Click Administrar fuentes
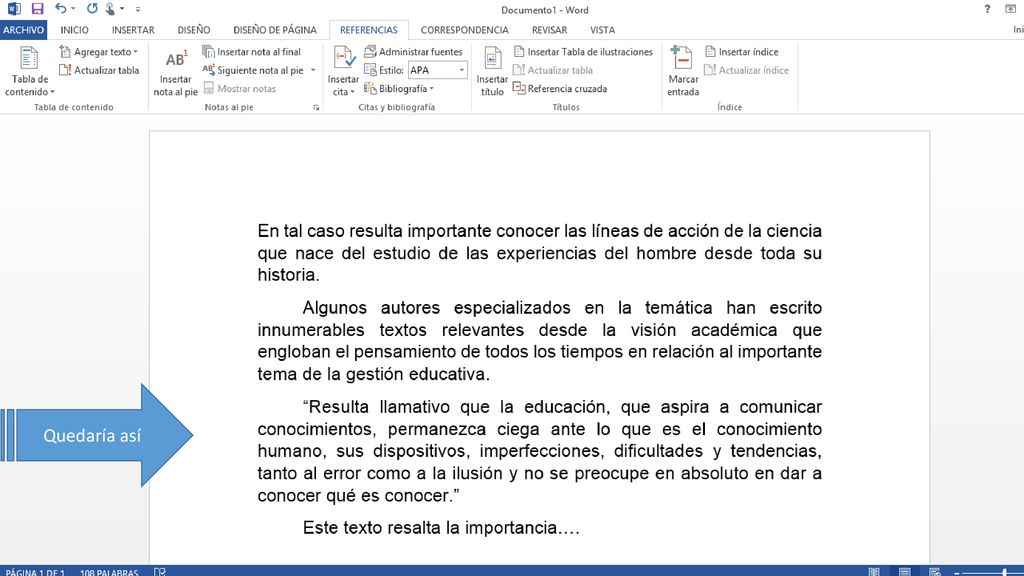The image size is (1024, 576). click(413, 52)
